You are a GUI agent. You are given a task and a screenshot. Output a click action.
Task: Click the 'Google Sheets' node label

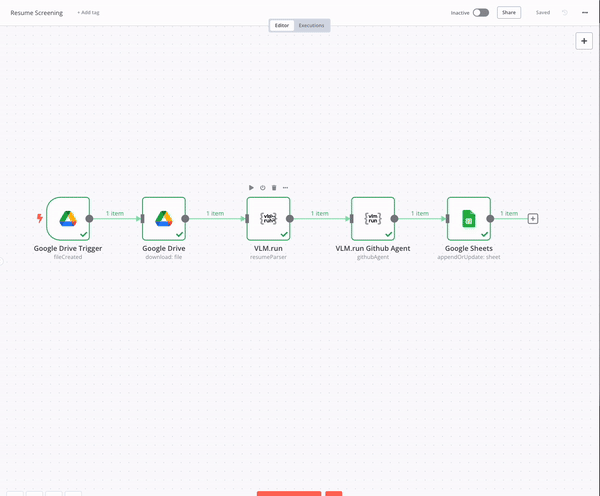click(x=469, y=248)
